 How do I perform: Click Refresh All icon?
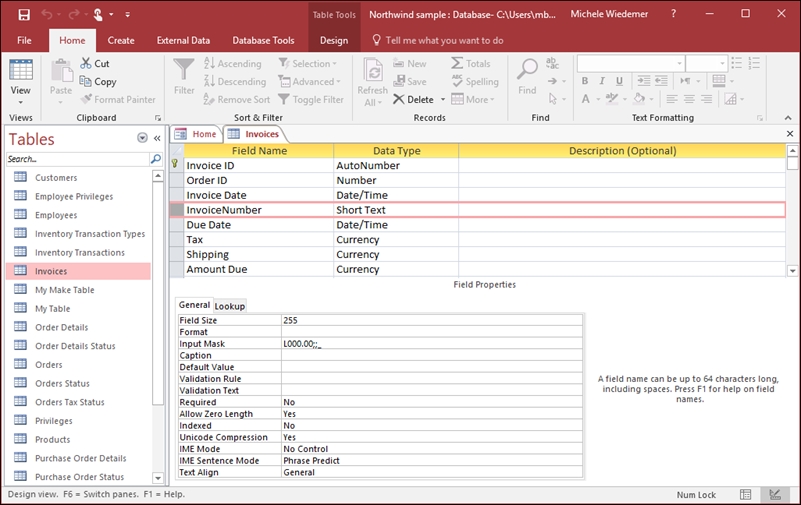[x=373, y=71]
